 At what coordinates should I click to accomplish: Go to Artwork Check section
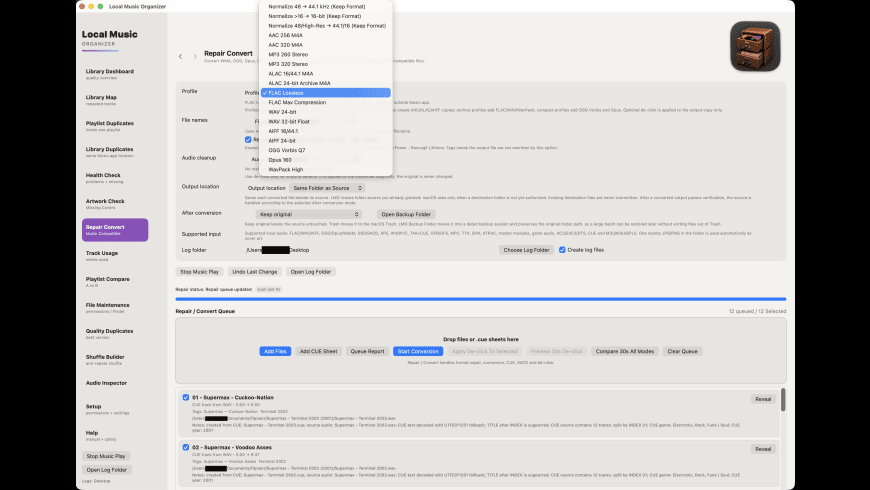pos(115,204)
